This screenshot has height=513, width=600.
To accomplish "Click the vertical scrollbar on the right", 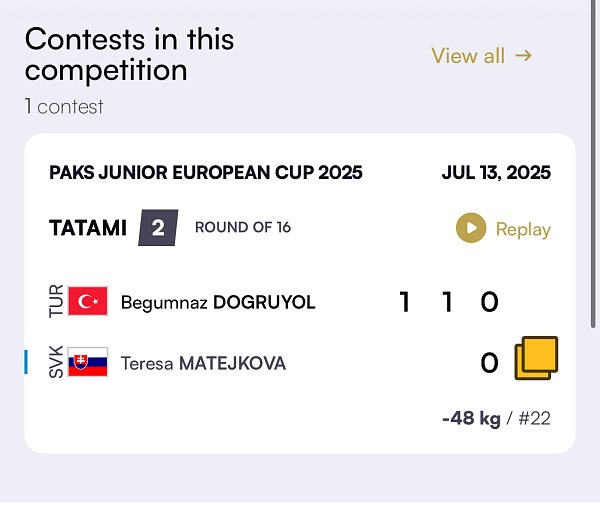I will pos(593,164).
